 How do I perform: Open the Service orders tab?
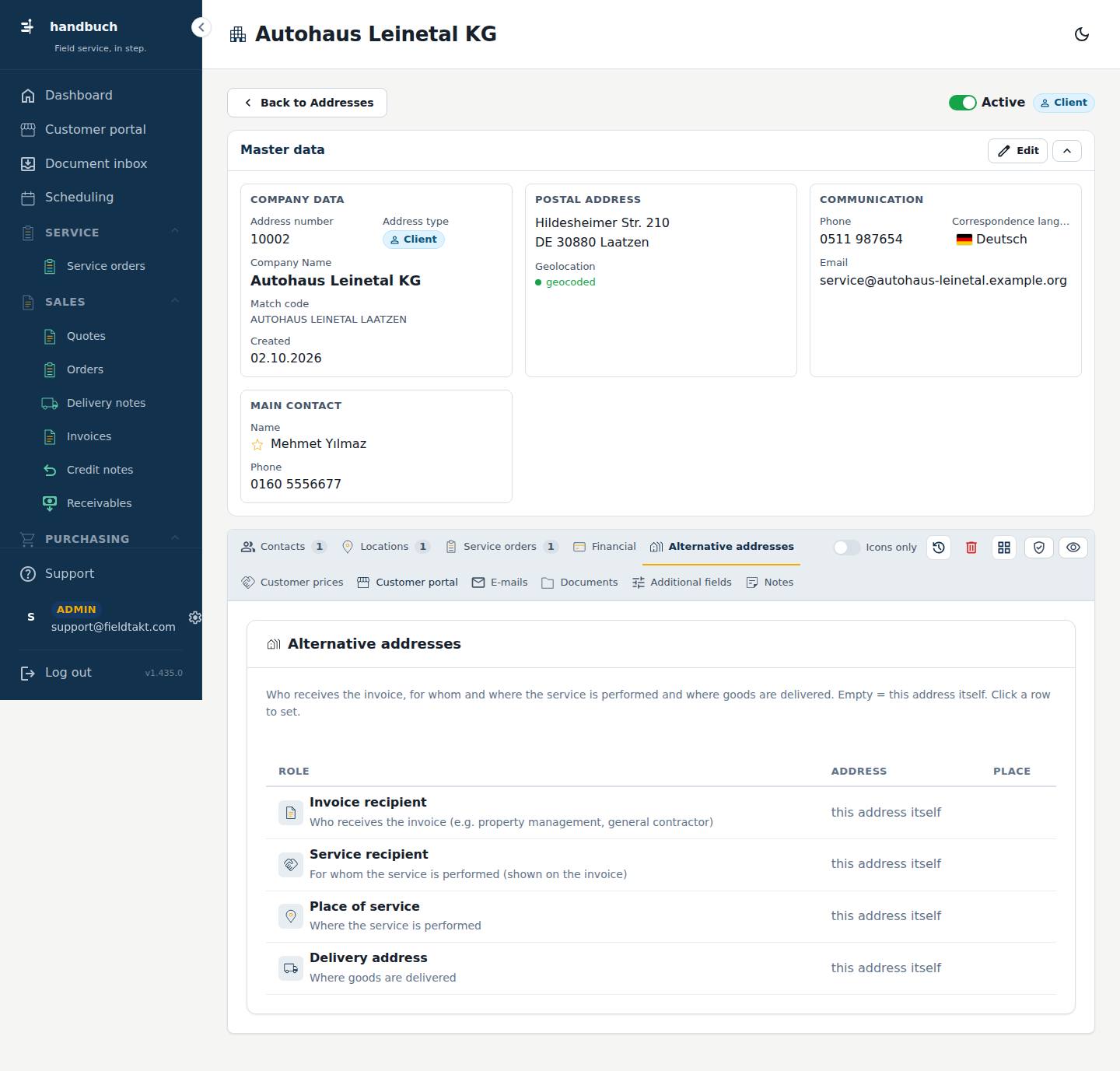tap(502, 547)
